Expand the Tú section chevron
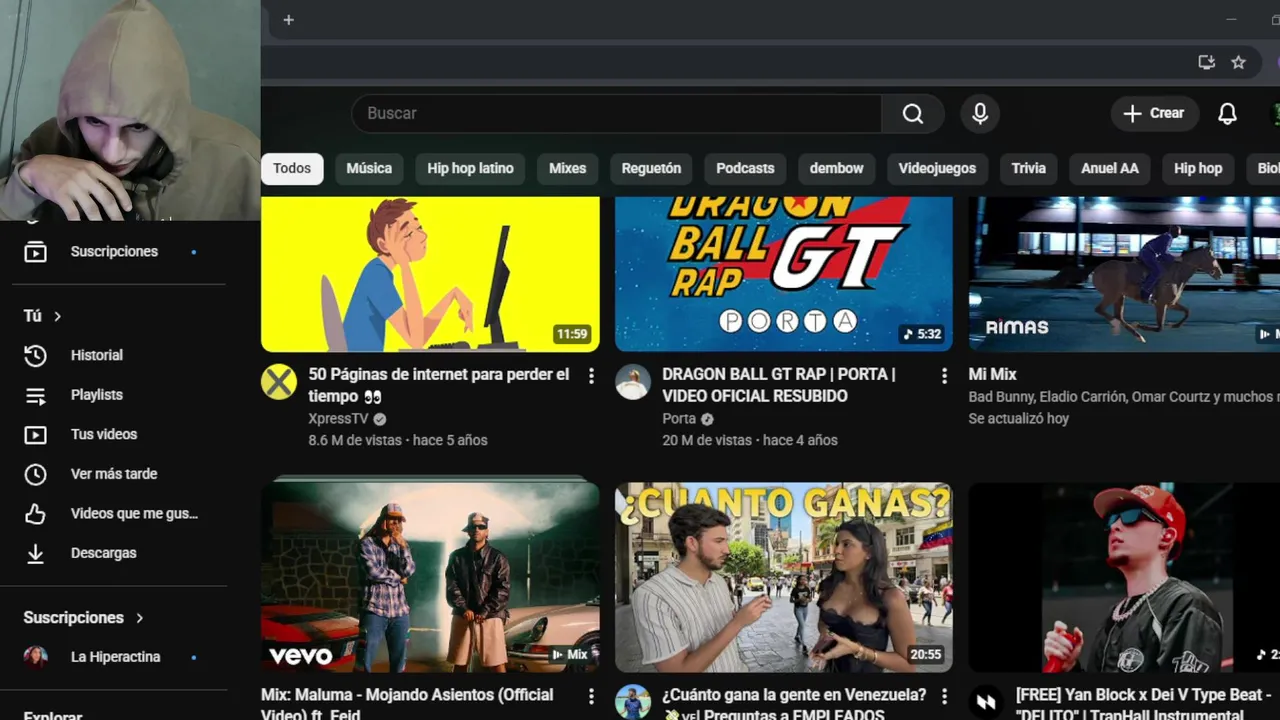This screenshot has height=720, width=1280. point(57,316)
